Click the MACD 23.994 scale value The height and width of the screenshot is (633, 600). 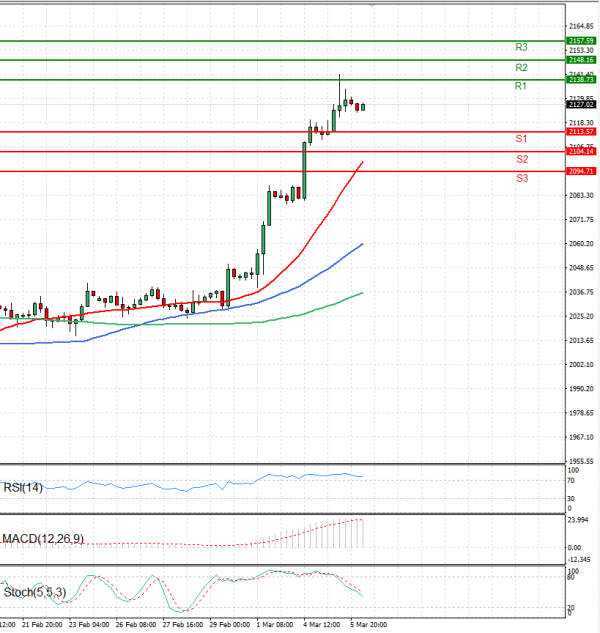pyautogui.click(x=578, y=520)
